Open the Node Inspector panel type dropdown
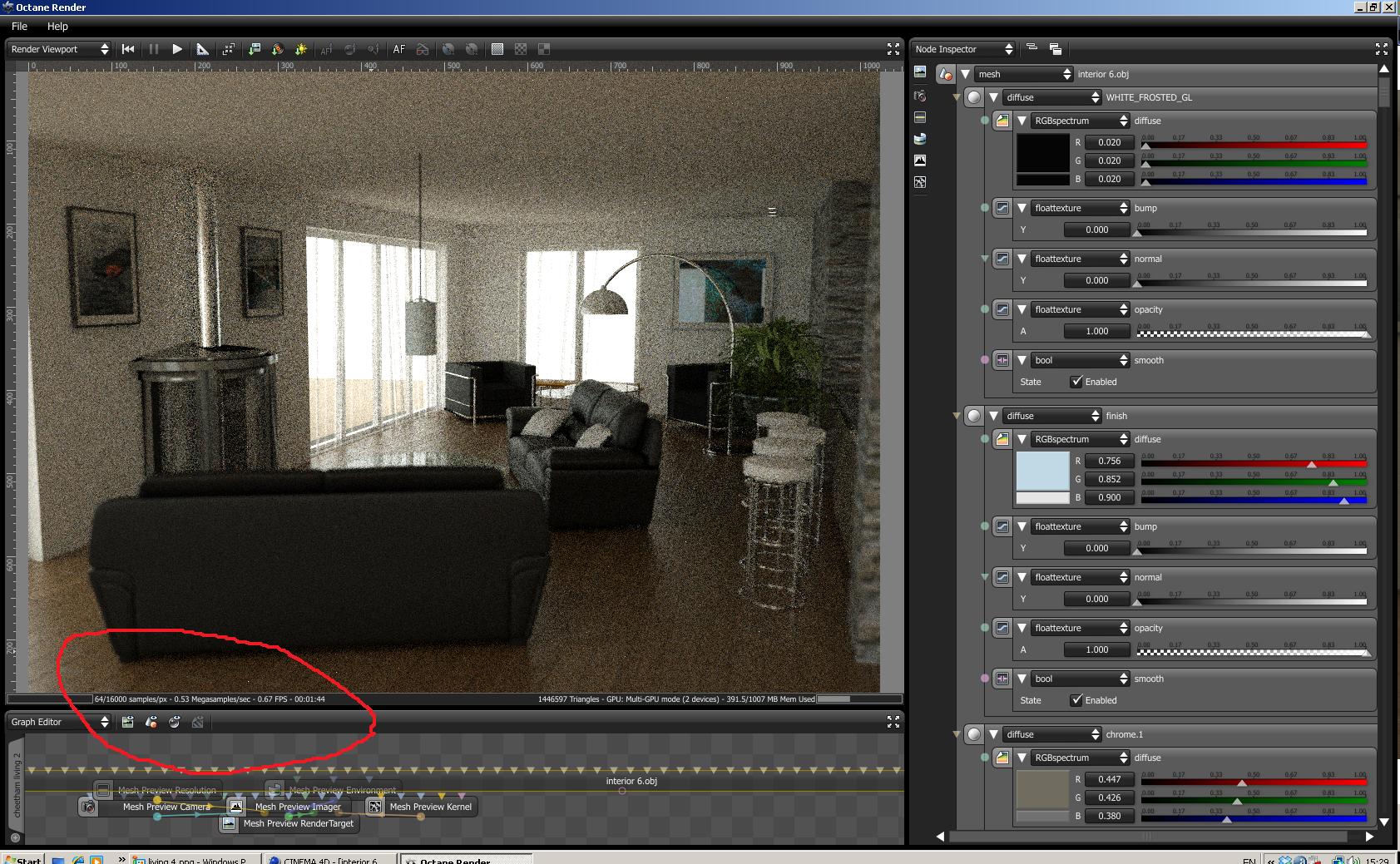This screenshot has height=864, width=1400. tap(963, 49)
